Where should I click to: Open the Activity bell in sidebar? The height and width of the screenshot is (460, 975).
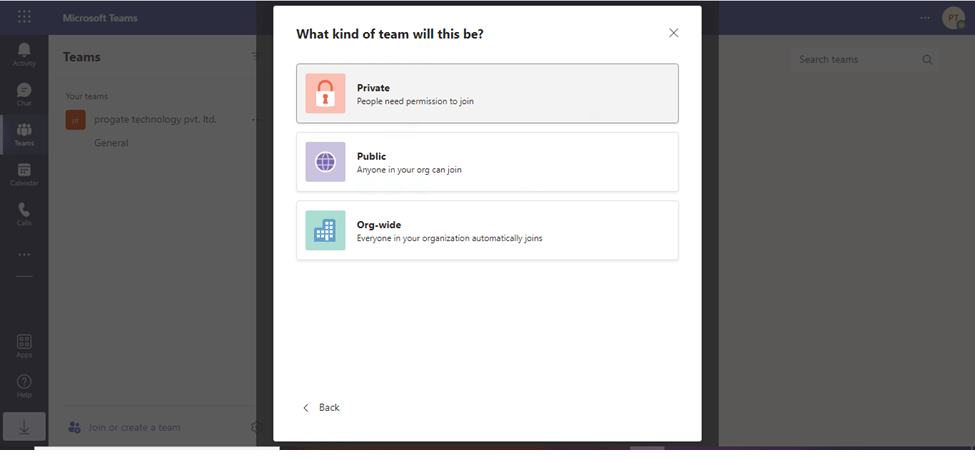(24, 54)
